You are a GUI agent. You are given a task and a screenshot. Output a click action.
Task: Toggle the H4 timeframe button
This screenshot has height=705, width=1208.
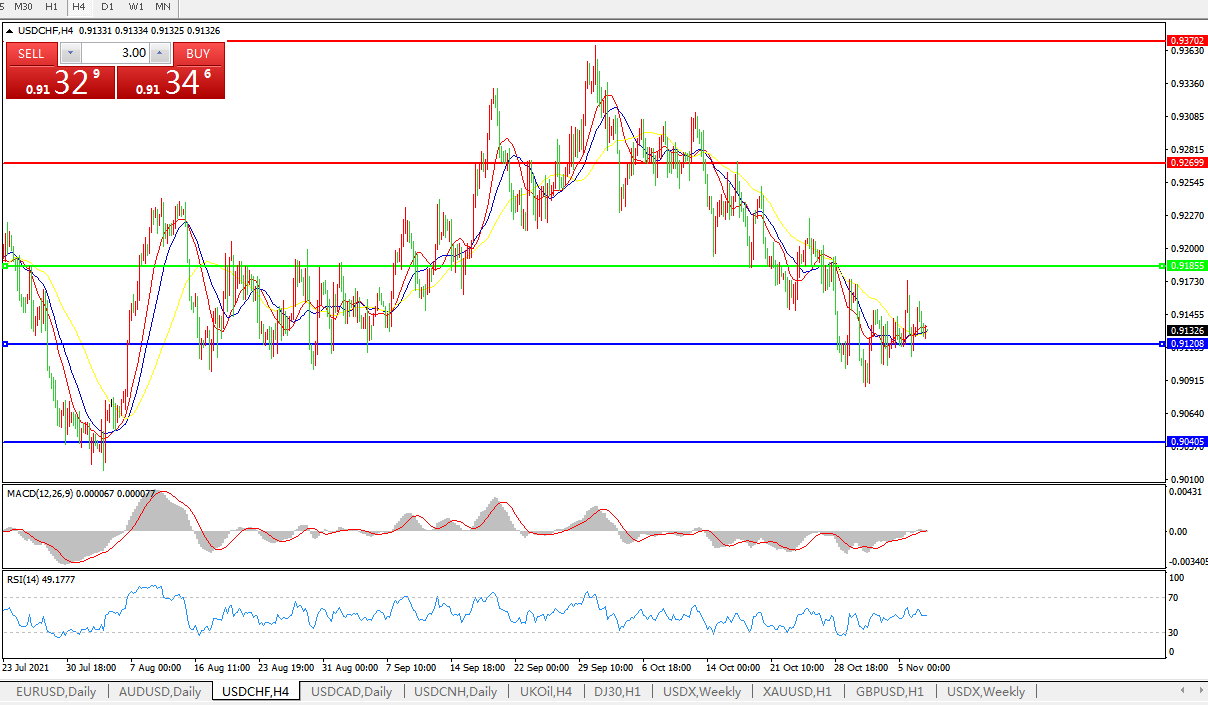[79, 6]
